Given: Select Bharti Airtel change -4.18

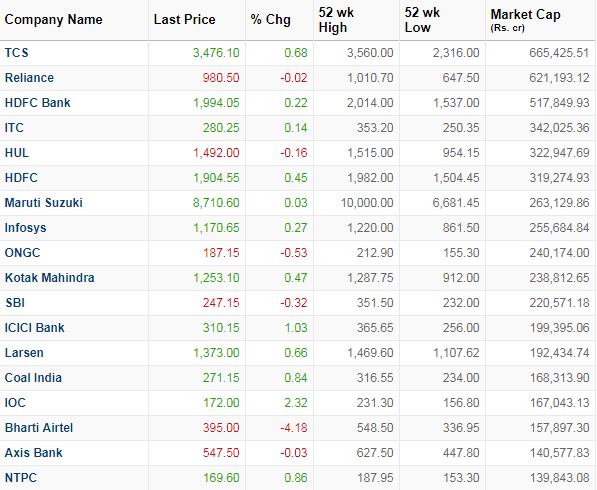Looking at the screenshot, I should tap(294, 428).
